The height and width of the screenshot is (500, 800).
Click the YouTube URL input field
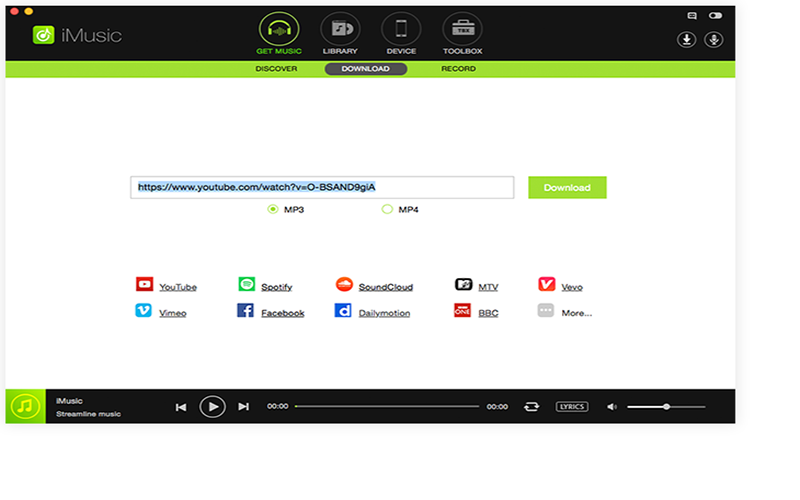[x=322, y=187]
